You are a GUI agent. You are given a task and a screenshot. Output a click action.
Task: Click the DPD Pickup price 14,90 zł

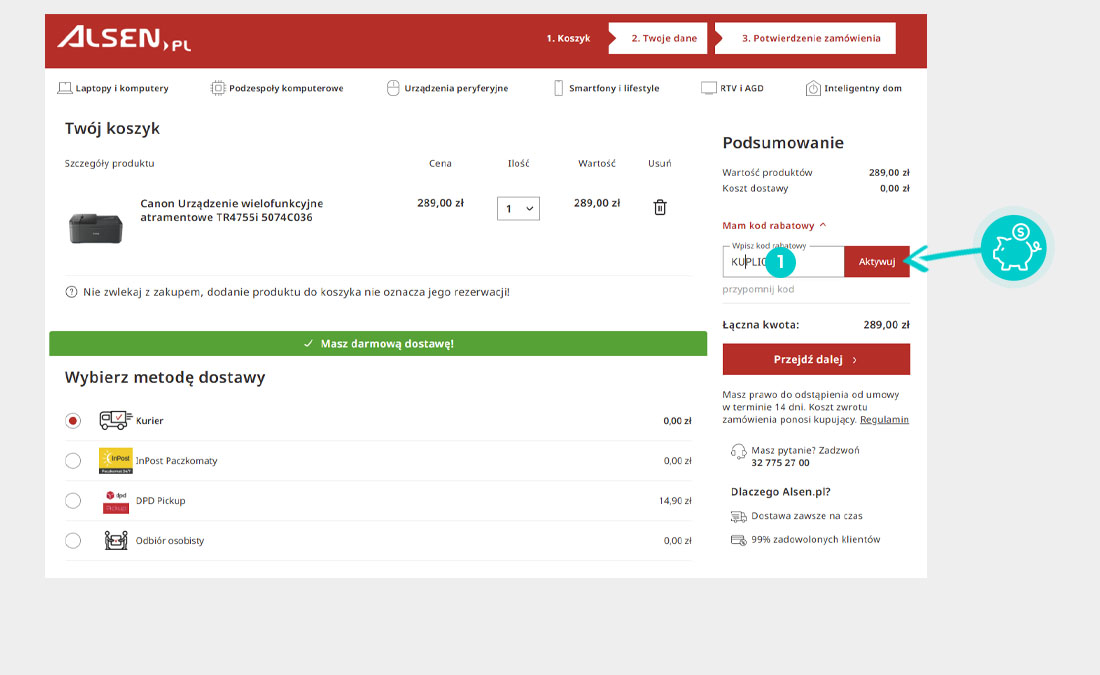tap(675, 501)
